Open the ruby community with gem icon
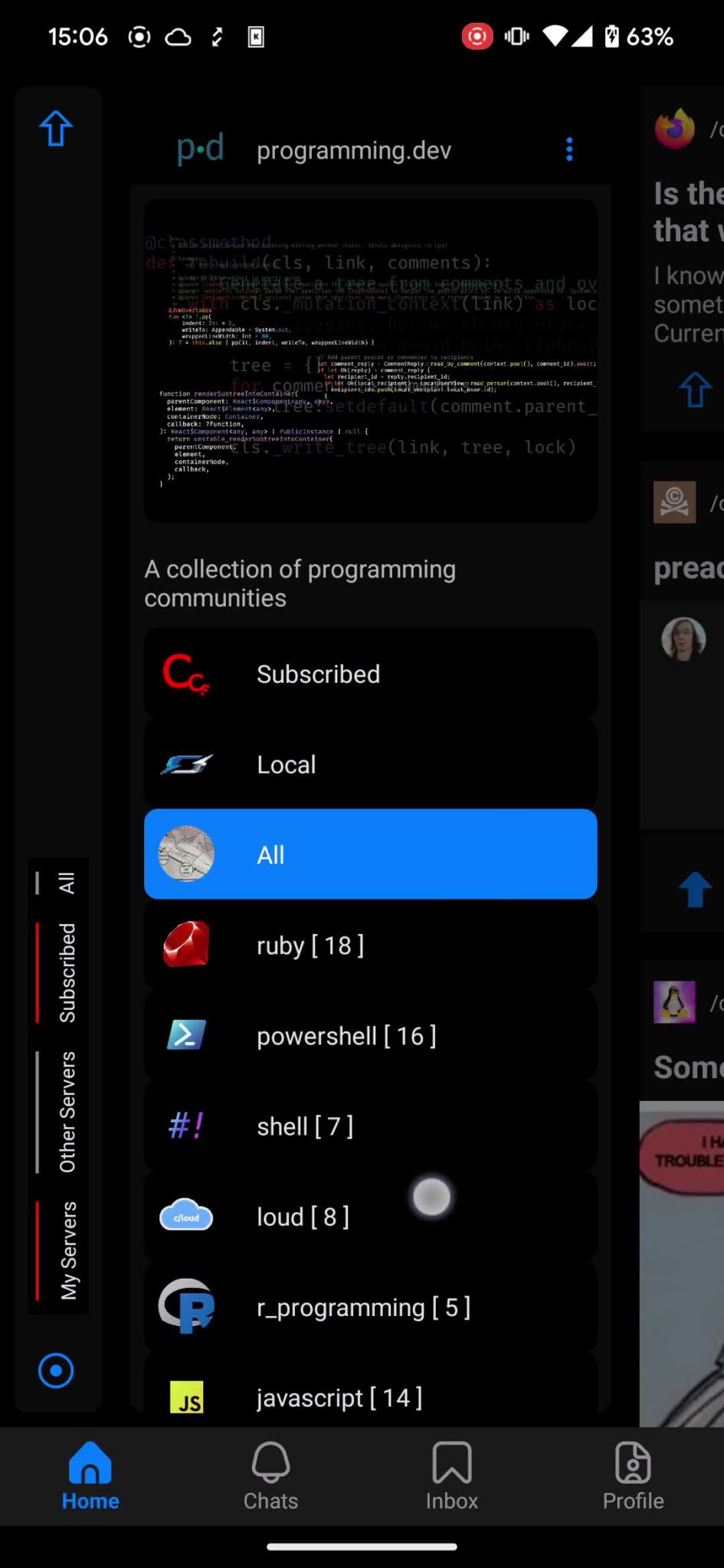The image size is (724, 1568). coord(371,945)
